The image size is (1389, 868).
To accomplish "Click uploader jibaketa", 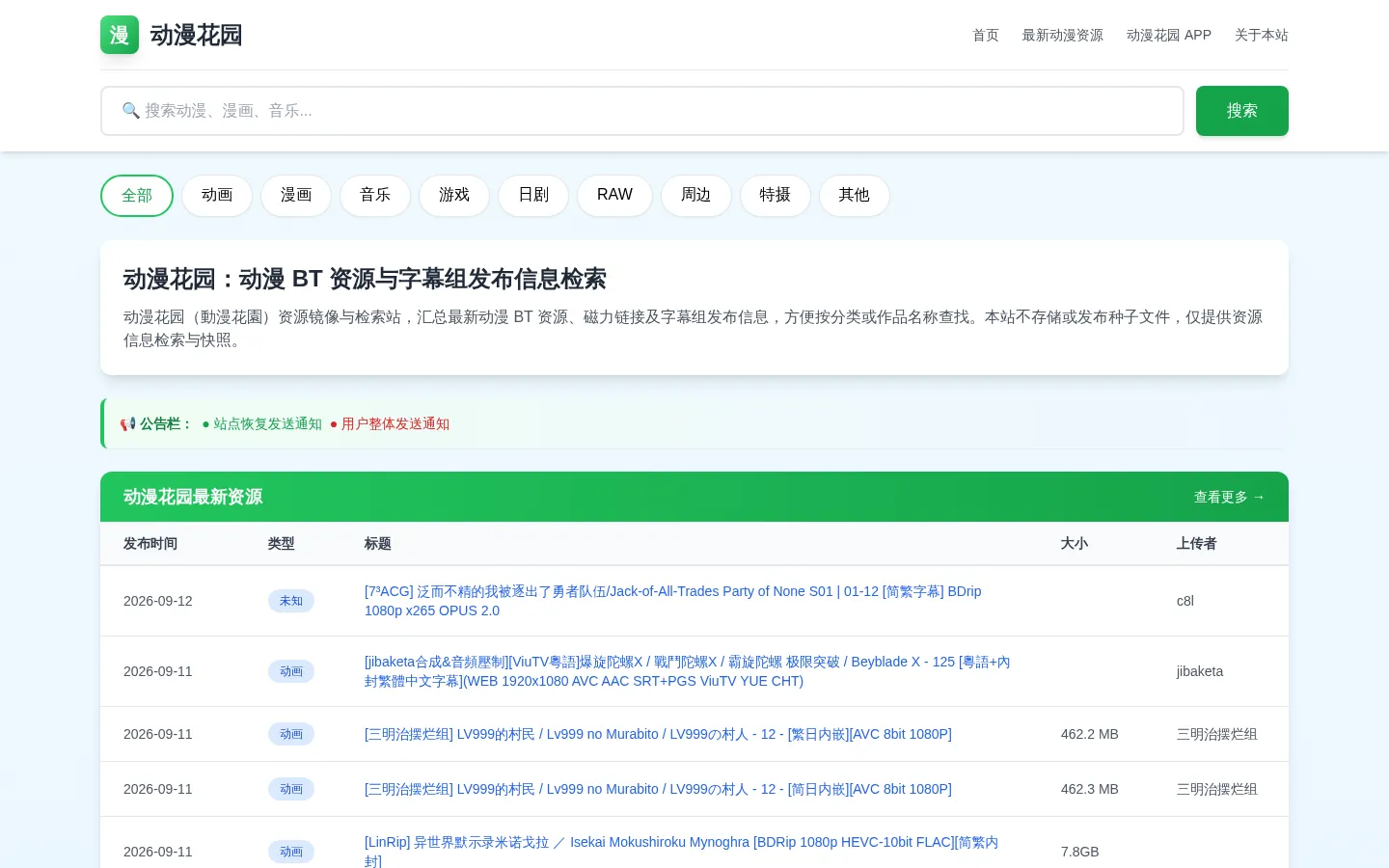I will (1200, 671).
